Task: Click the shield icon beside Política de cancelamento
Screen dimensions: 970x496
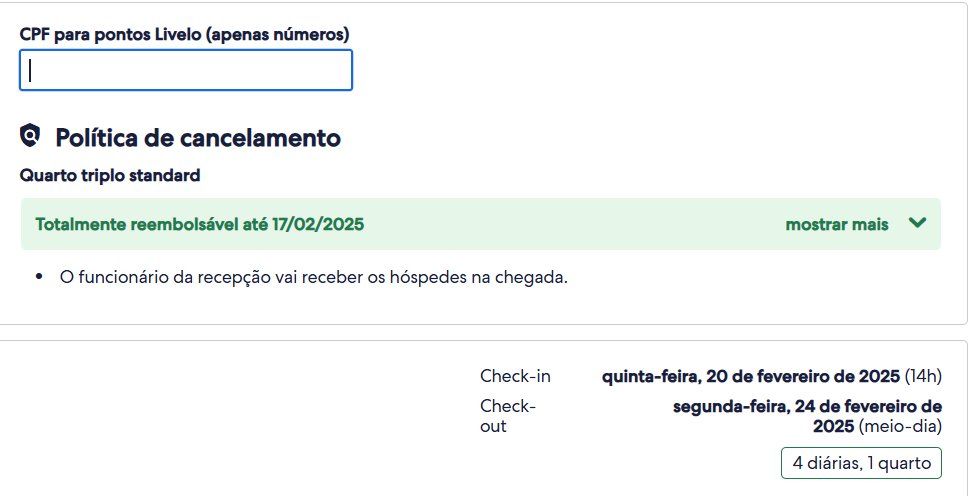Action: pyautogui.click(x=30, y=135)
